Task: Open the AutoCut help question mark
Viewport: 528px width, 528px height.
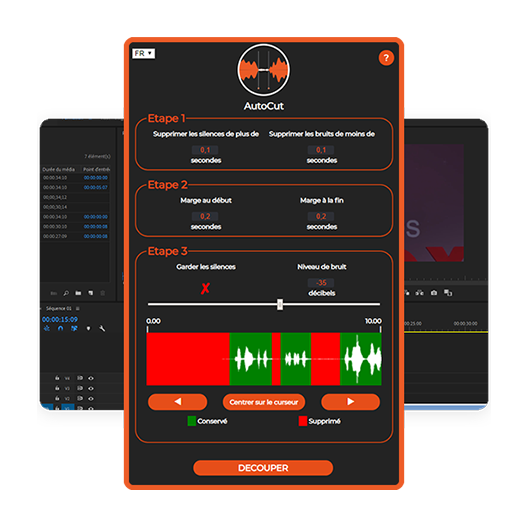Action: 386,58
